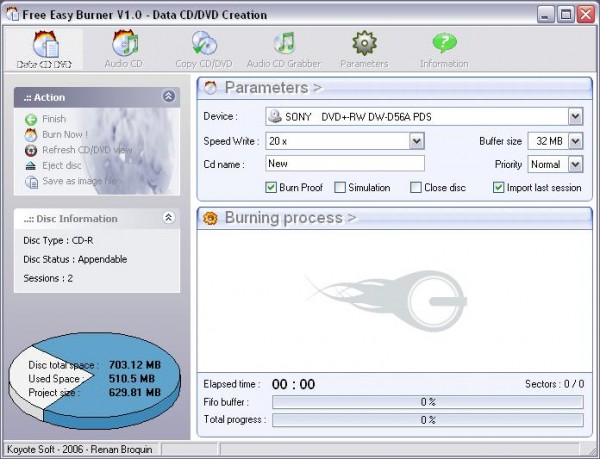The width and height of the screenshot is (600, 459).
Task: Click the Cd name text field
Action: 345,164
